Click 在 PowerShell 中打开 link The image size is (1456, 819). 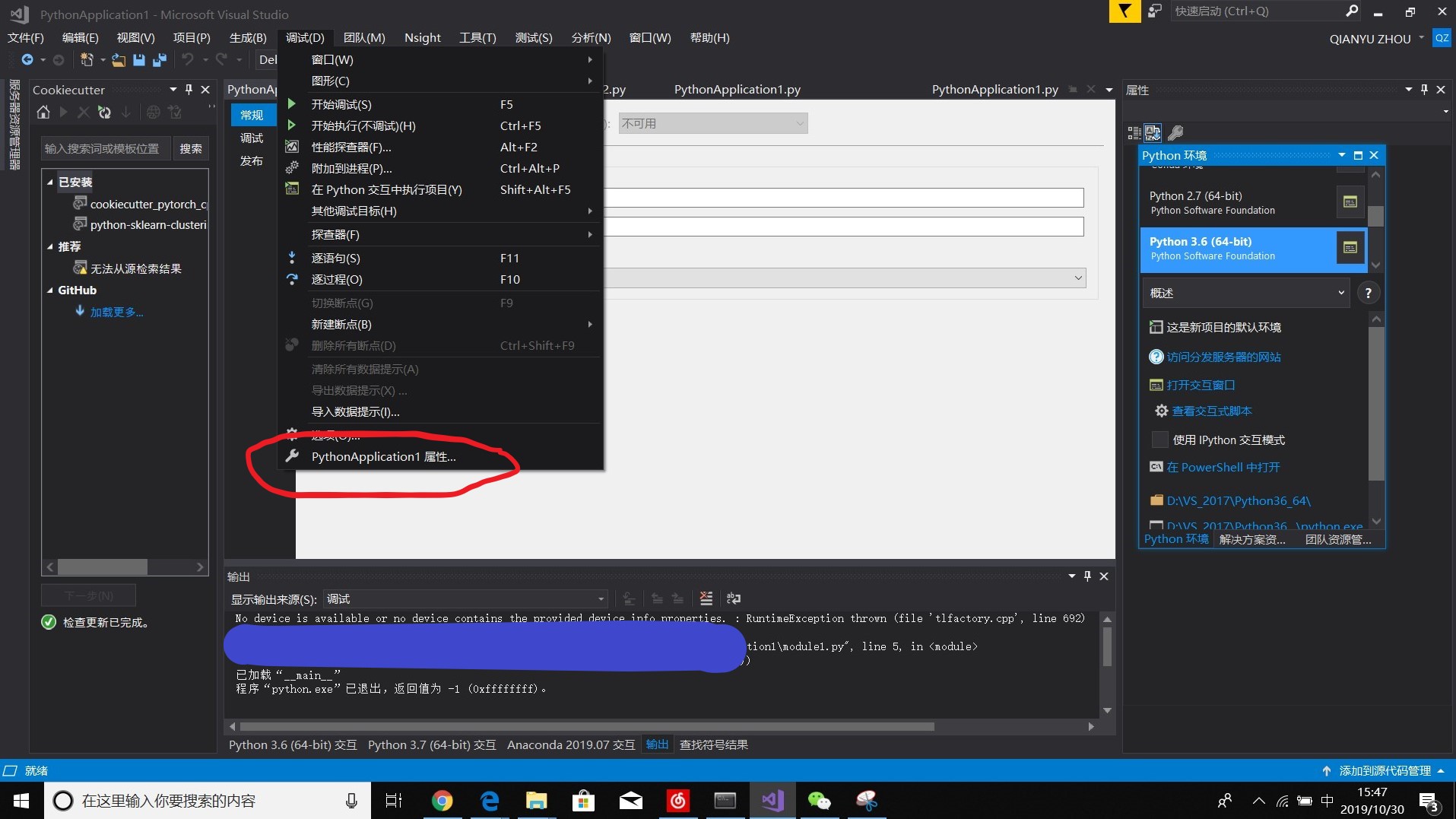point(1223,467)
